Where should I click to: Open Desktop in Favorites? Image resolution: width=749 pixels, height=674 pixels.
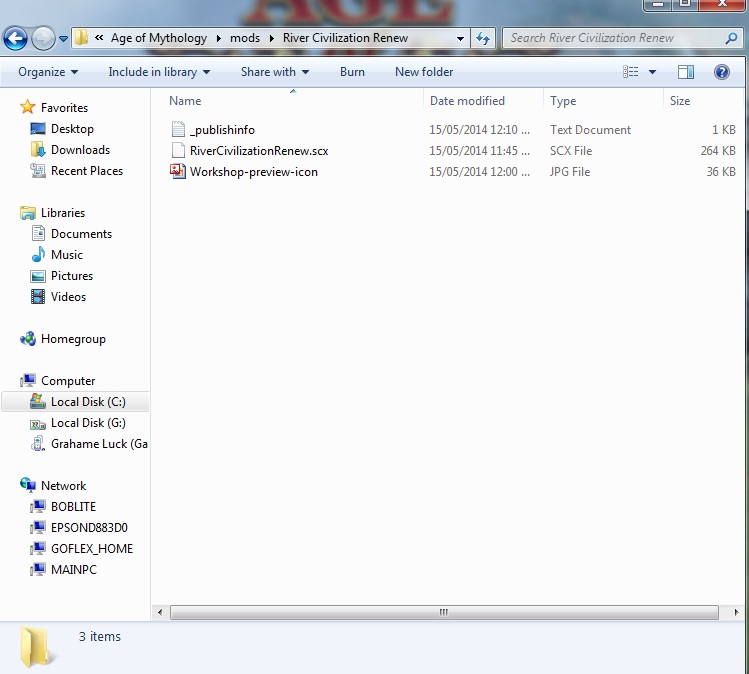(72, 128)
